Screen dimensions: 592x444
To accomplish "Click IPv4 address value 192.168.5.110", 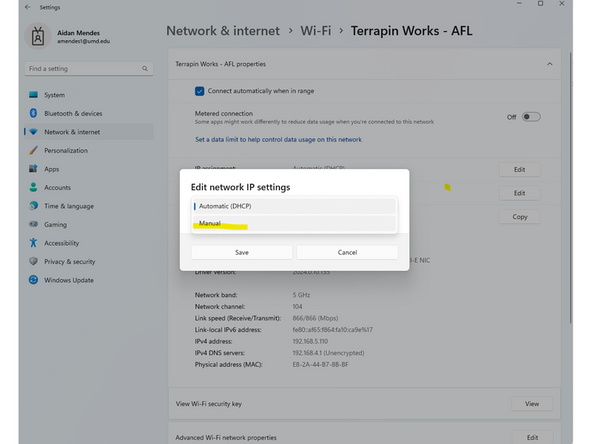I will pos(310,341).
